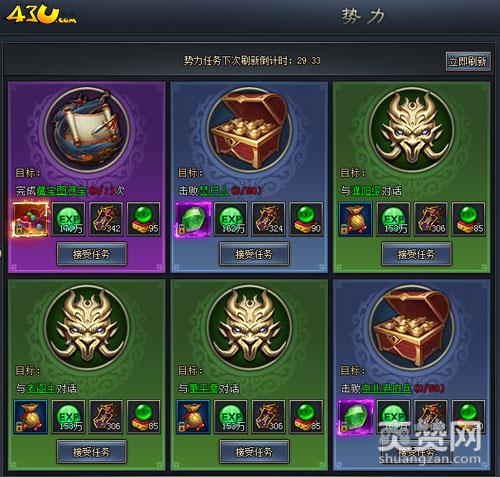Accept the top-row blue treasure chest quest
This screenshot has width=500, height=477.
pos(254,254)
